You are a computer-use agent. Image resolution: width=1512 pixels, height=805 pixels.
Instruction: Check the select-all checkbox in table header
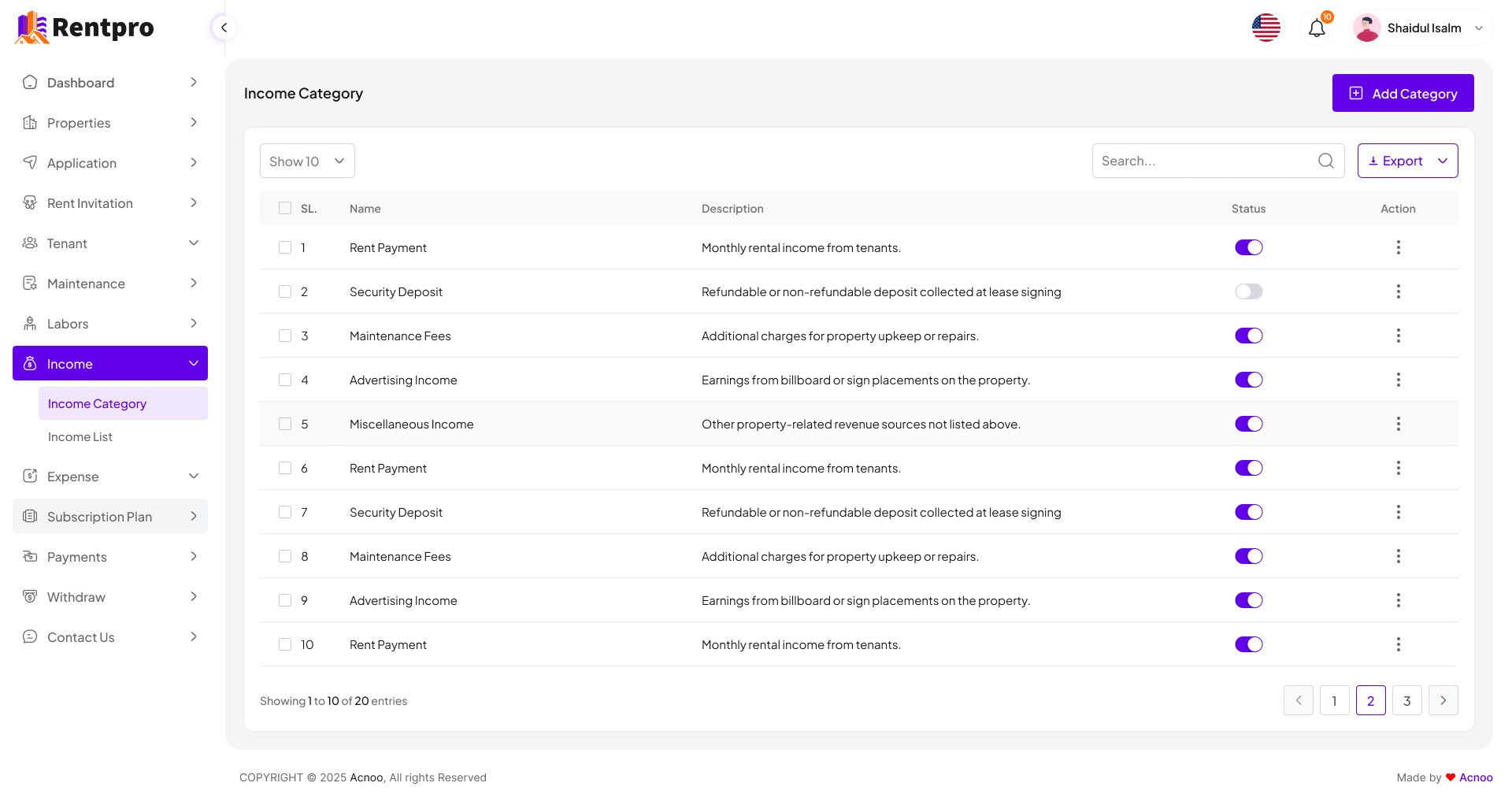[285, 208]
